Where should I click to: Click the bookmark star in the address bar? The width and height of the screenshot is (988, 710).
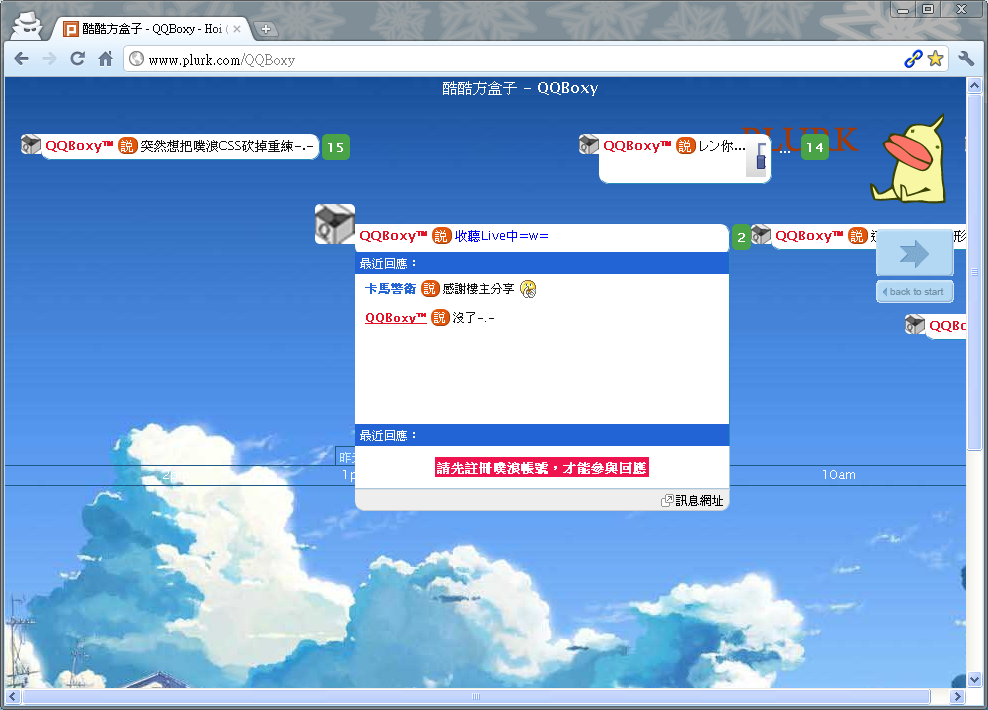[x=935, y=59]
